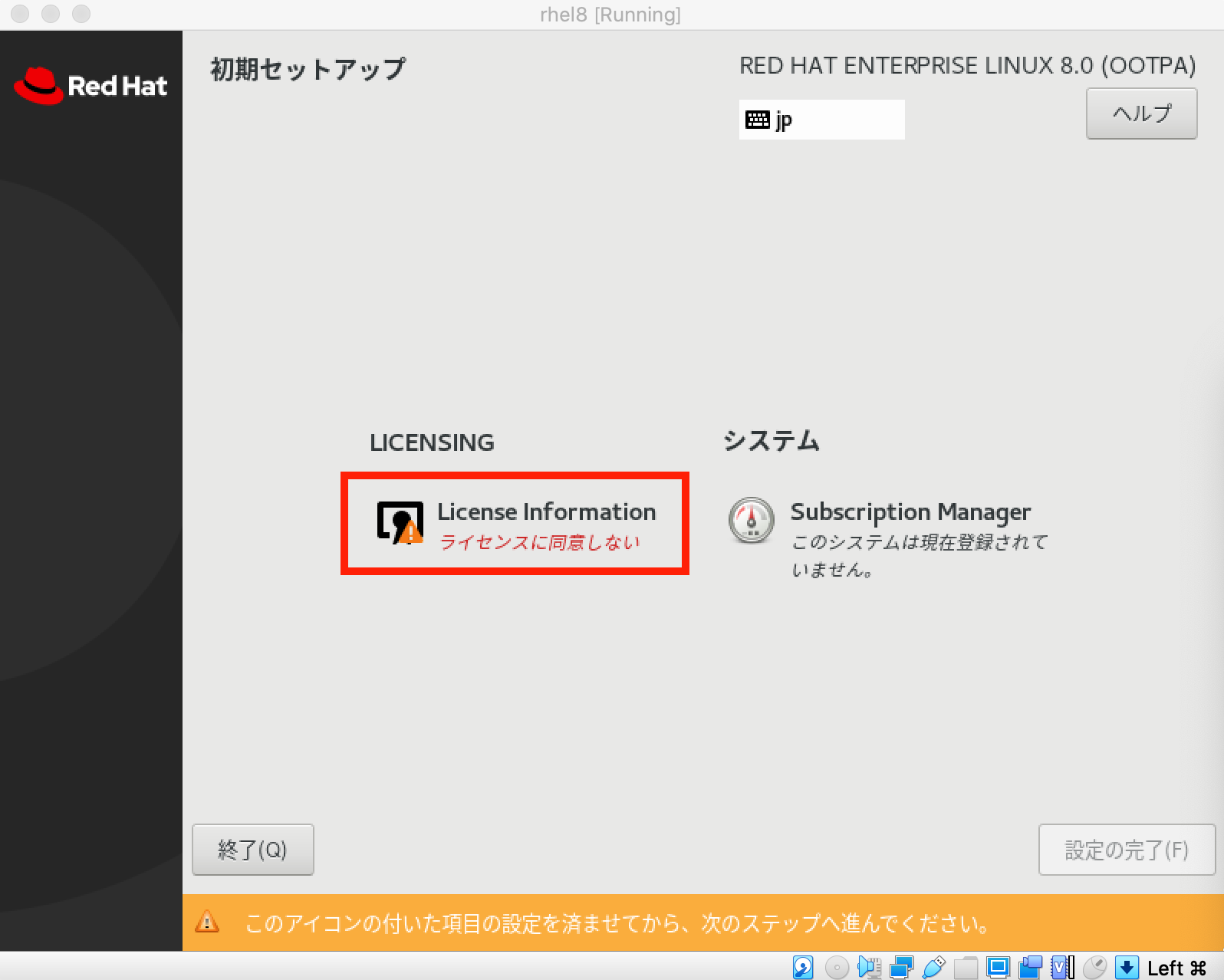The image size is (1224, 980).
Task: Click the 終了(Q) quit button
Action: (252, 850)
